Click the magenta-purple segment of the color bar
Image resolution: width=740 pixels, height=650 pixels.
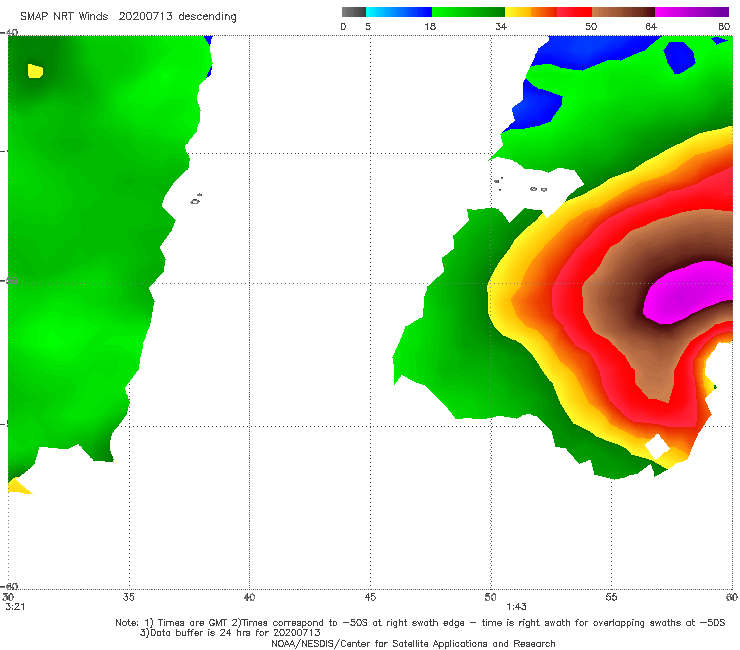[x=692, y=12]
